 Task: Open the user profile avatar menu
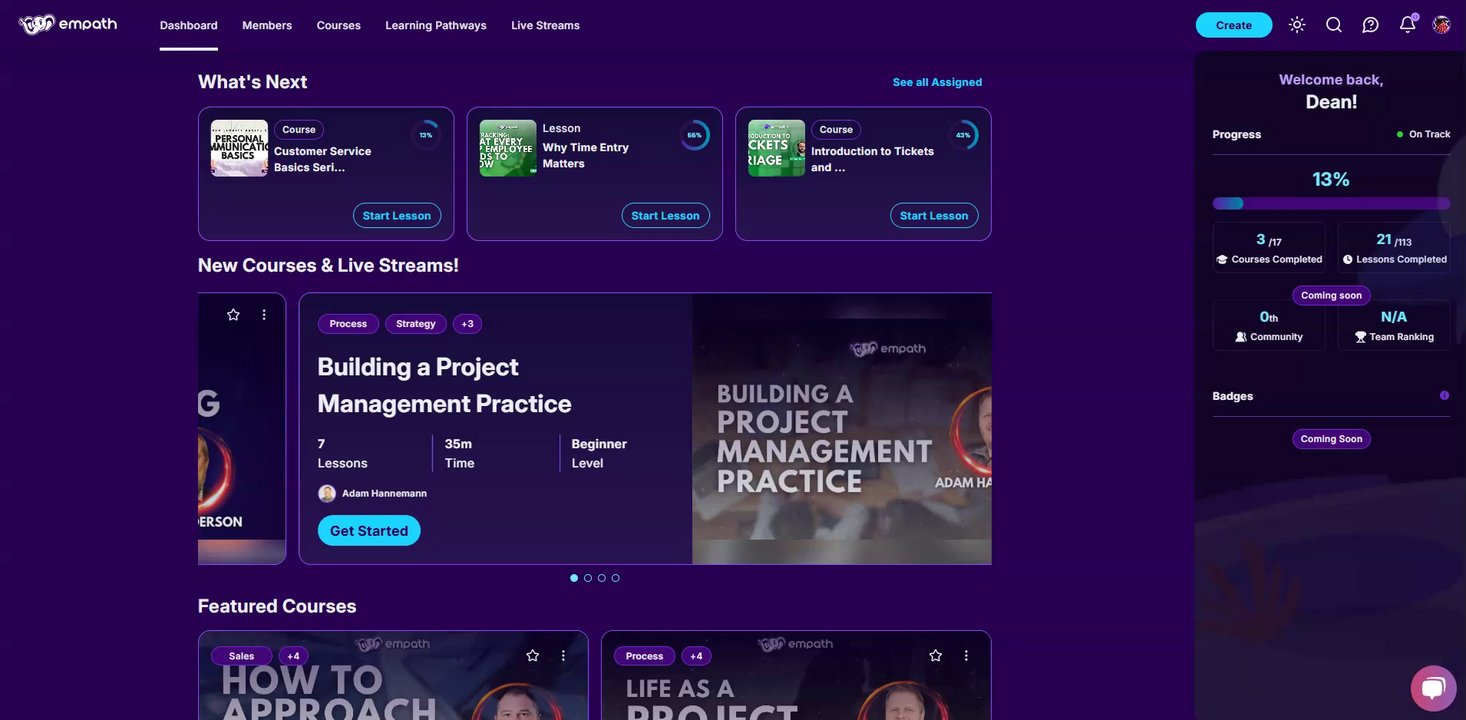click(x=1441, y=25)
